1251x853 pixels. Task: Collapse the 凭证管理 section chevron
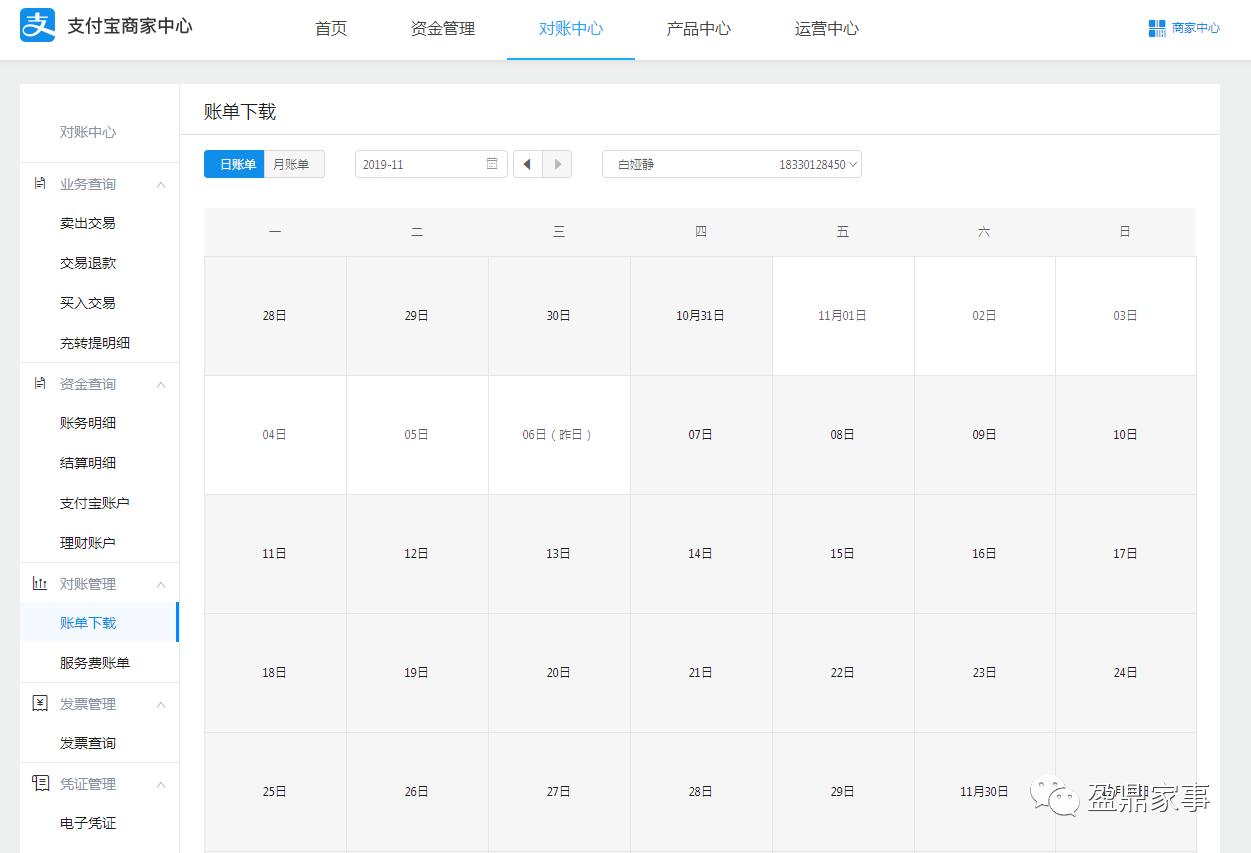point(160,785)
